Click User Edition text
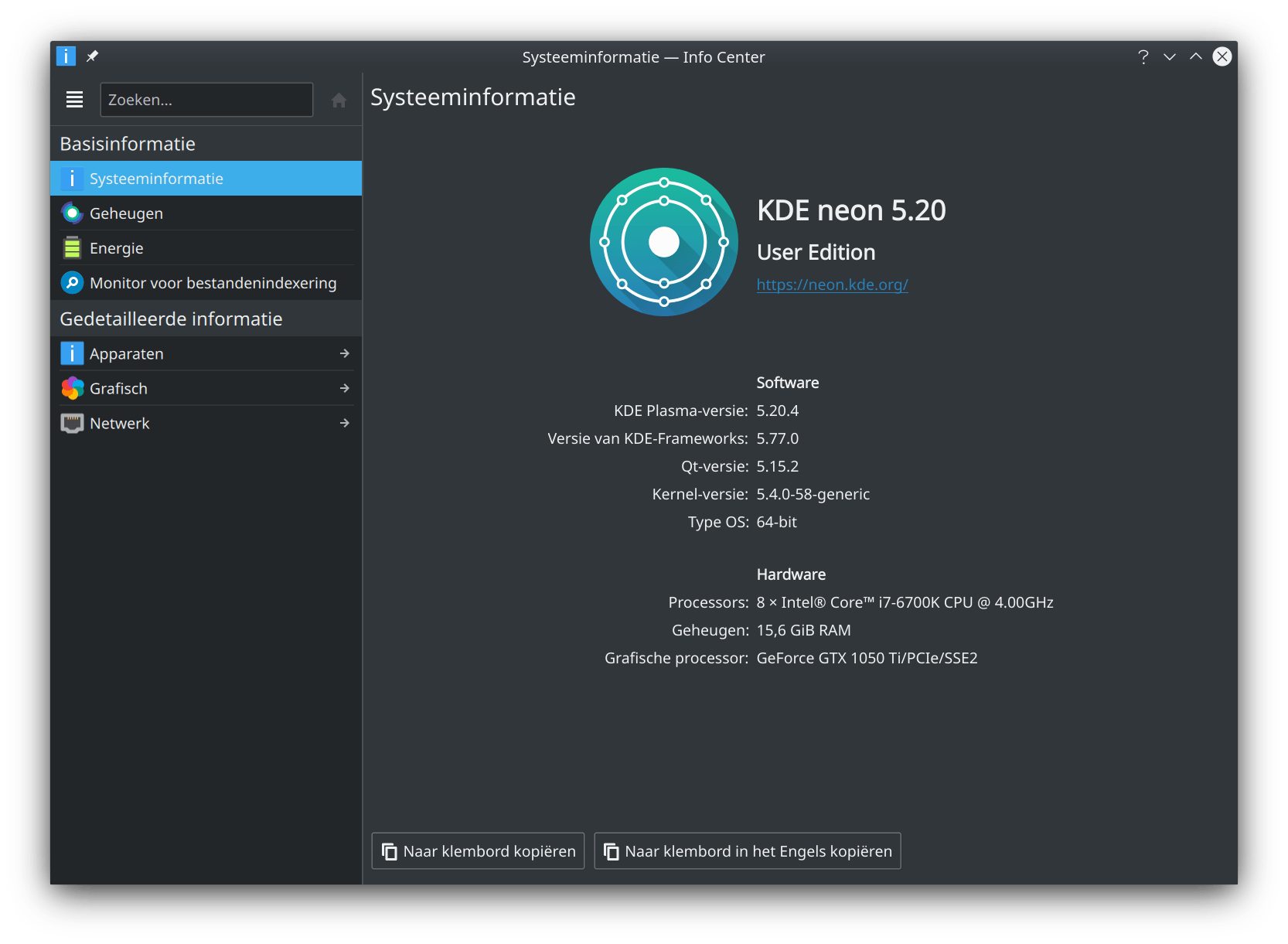 [816, 252]
